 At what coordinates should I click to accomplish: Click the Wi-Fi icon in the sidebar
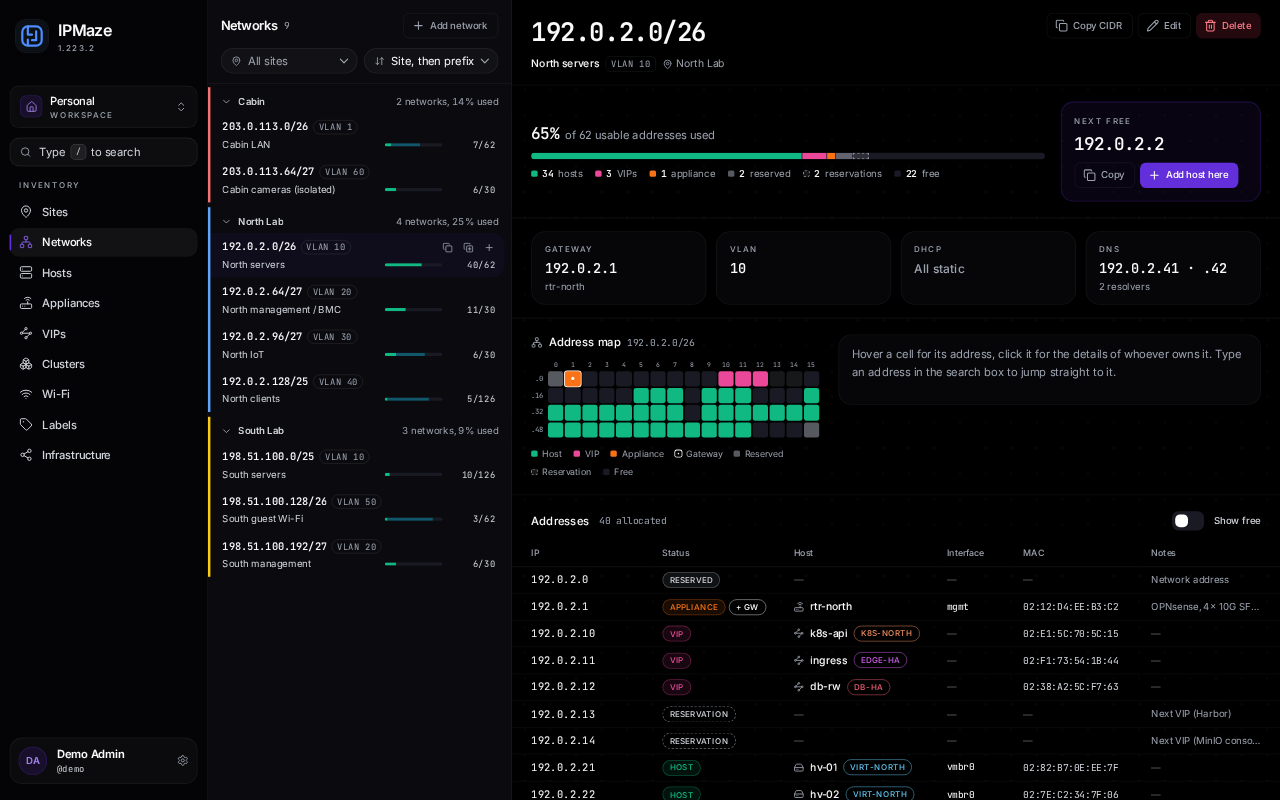point(26,394)
